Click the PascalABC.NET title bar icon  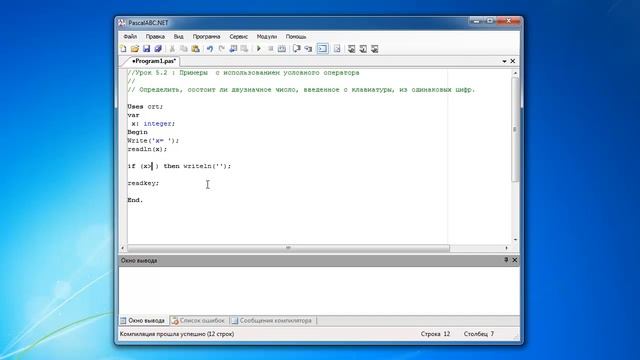(122, 23)
